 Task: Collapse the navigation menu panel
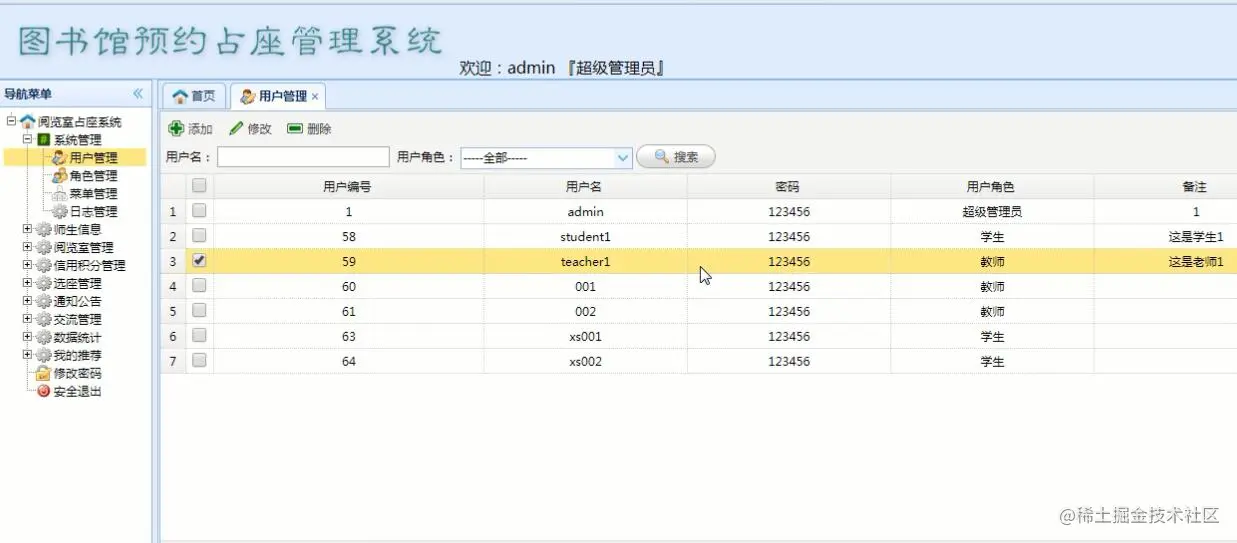[138, 94]
